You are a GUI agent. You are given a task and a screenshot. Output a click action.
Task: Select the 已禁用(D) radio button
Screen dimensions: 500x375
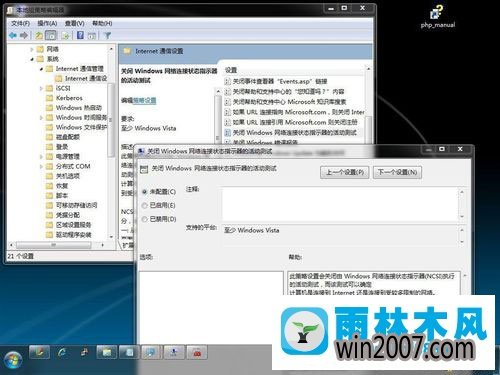coord(144,219)
